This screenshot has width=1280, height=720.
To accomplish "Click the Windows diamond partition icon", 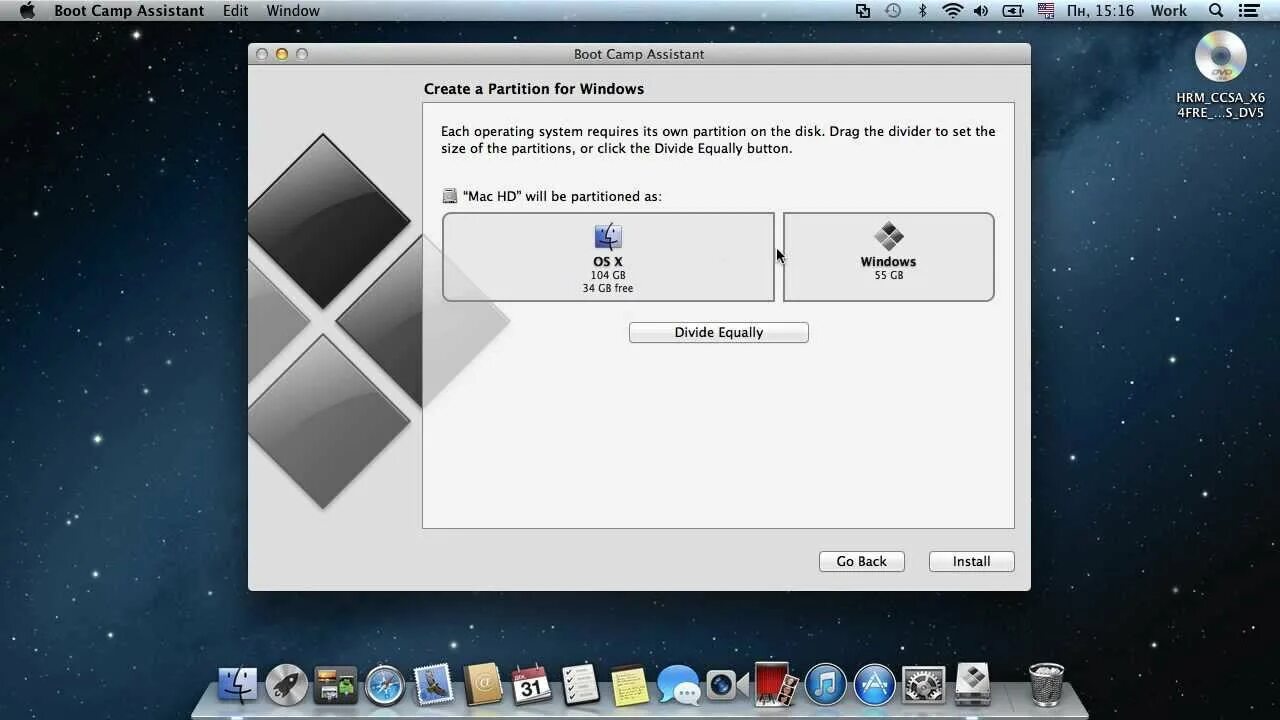I will click(x=888, y=237).
